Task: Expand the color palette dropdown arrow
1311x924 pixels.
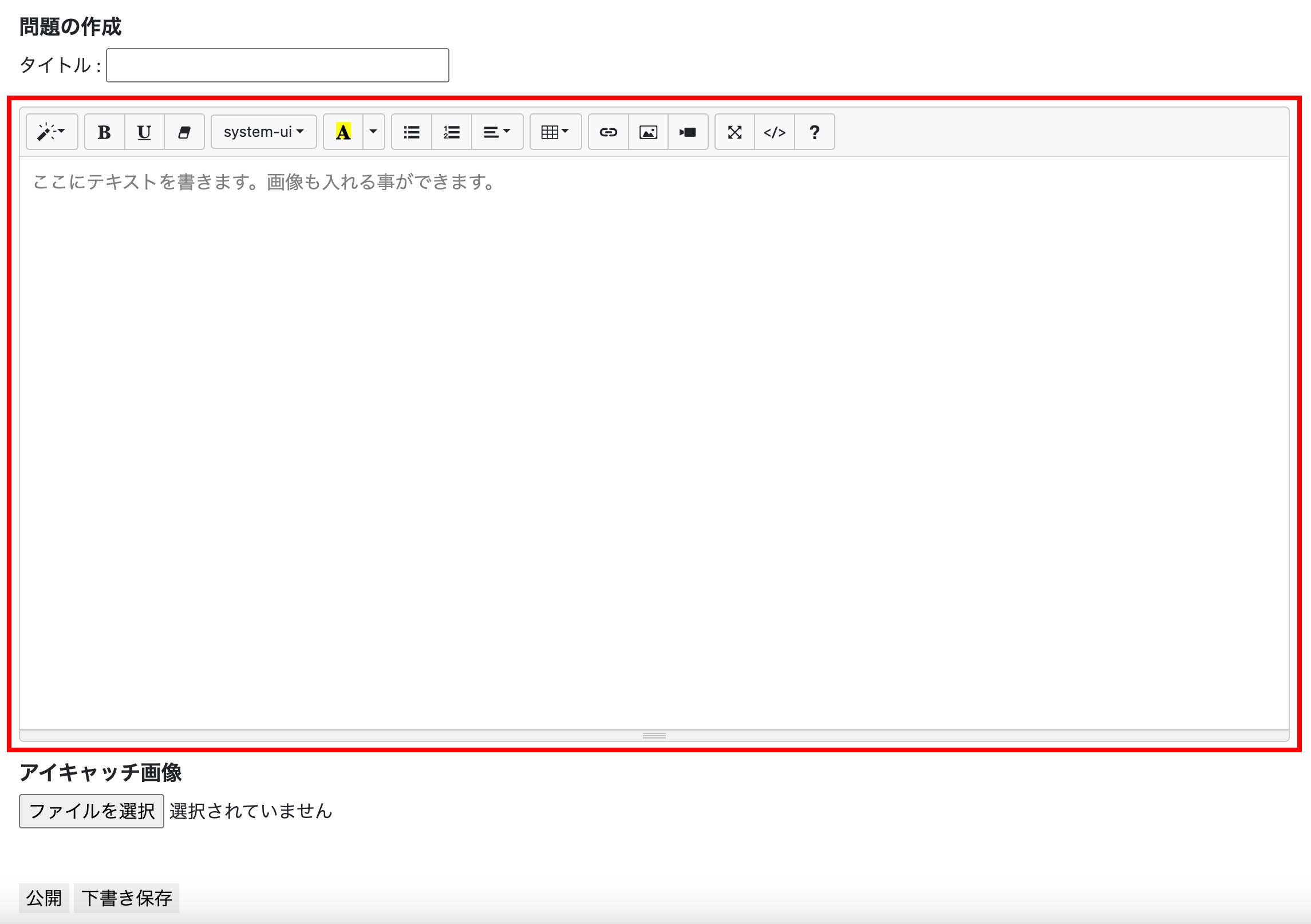Action: 373,132
